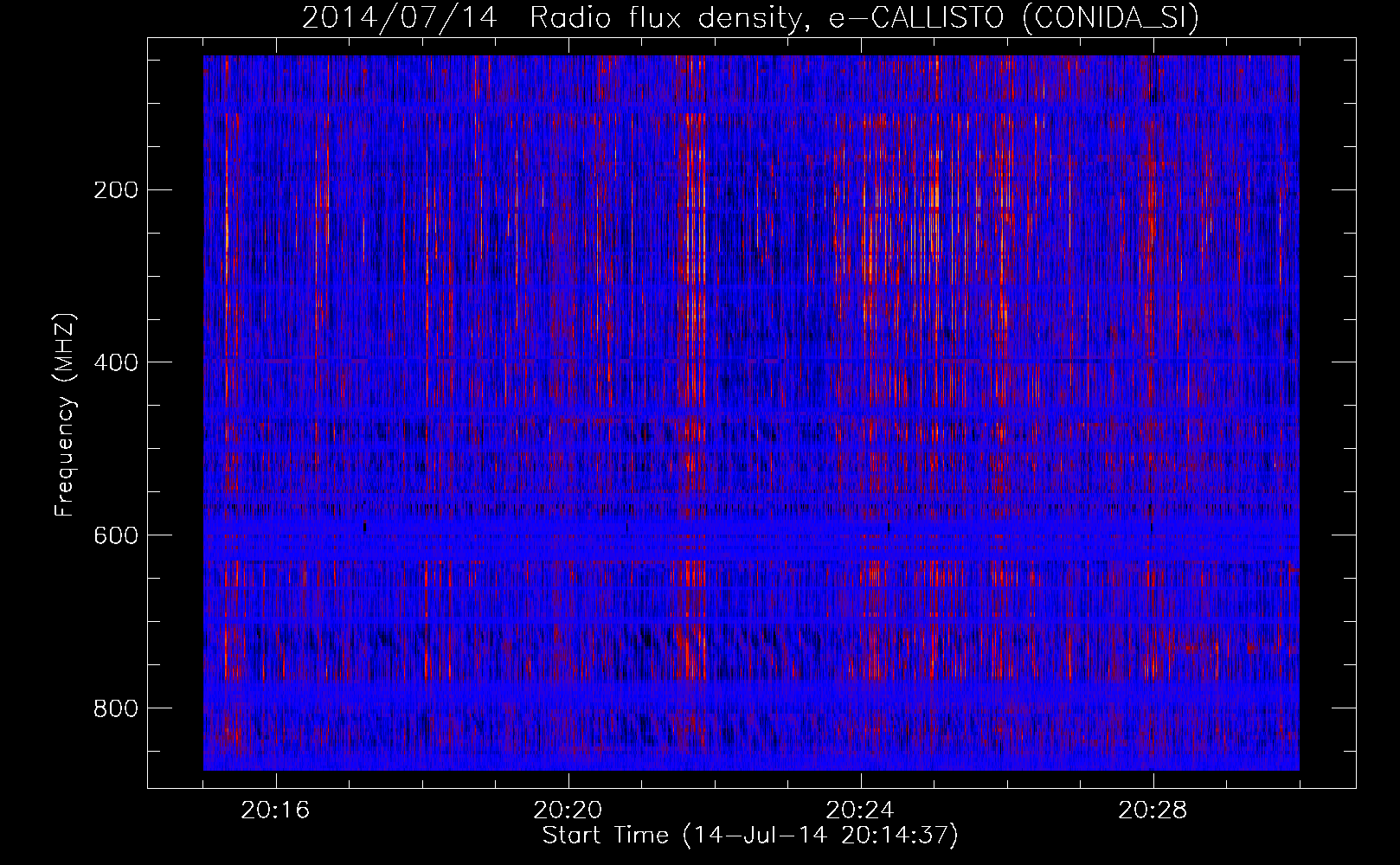The width and height of the screenshot is (1400, 865).
Task: Click the 800 frequency tick label
Action: point(115,709)
